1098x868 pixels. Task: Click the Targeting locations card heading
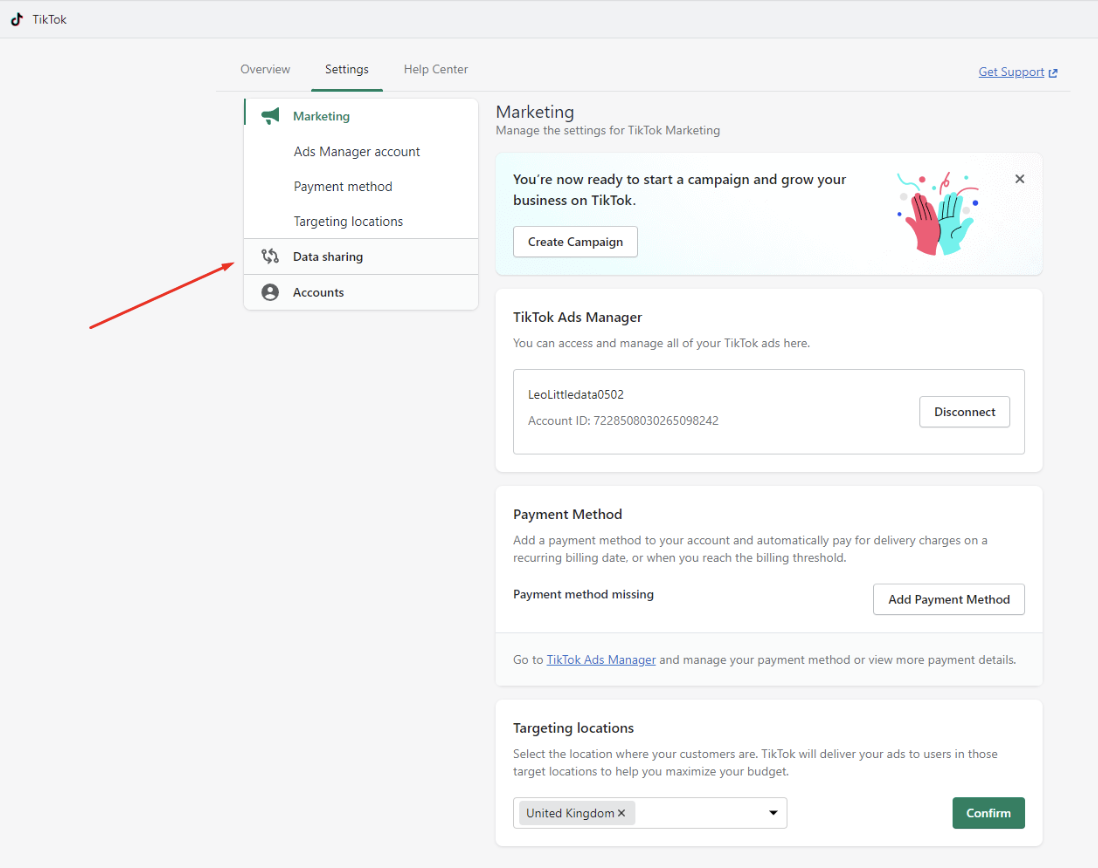(x=573, y=728)
